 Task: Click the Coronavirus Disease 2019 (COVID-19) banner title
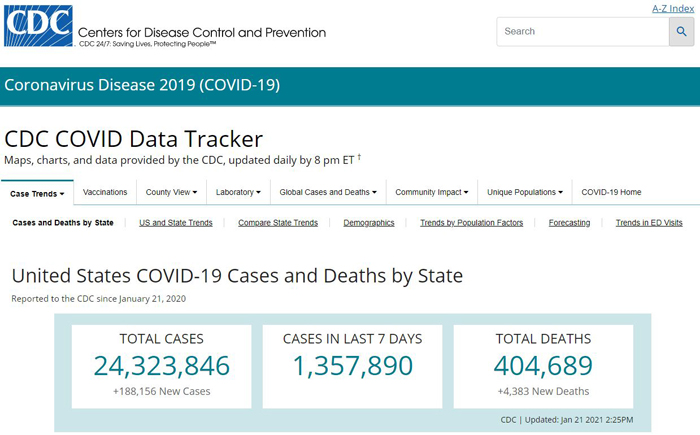point(142,85)
